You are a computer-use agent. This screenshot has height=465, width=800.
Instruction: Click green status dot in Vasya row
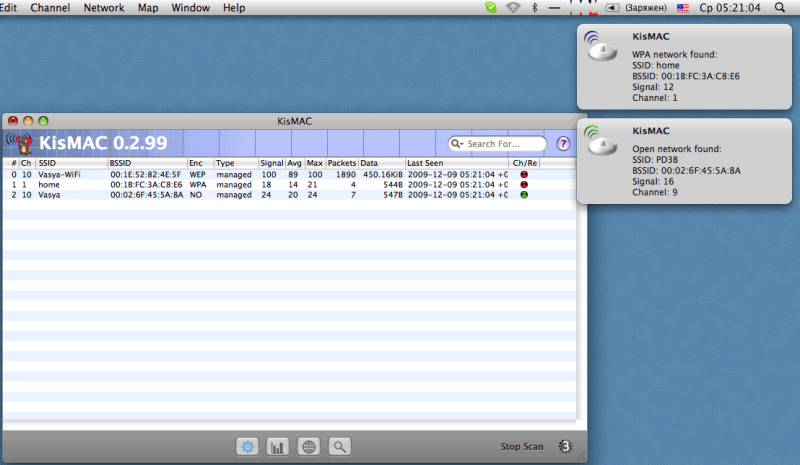(x=524, y=195)
